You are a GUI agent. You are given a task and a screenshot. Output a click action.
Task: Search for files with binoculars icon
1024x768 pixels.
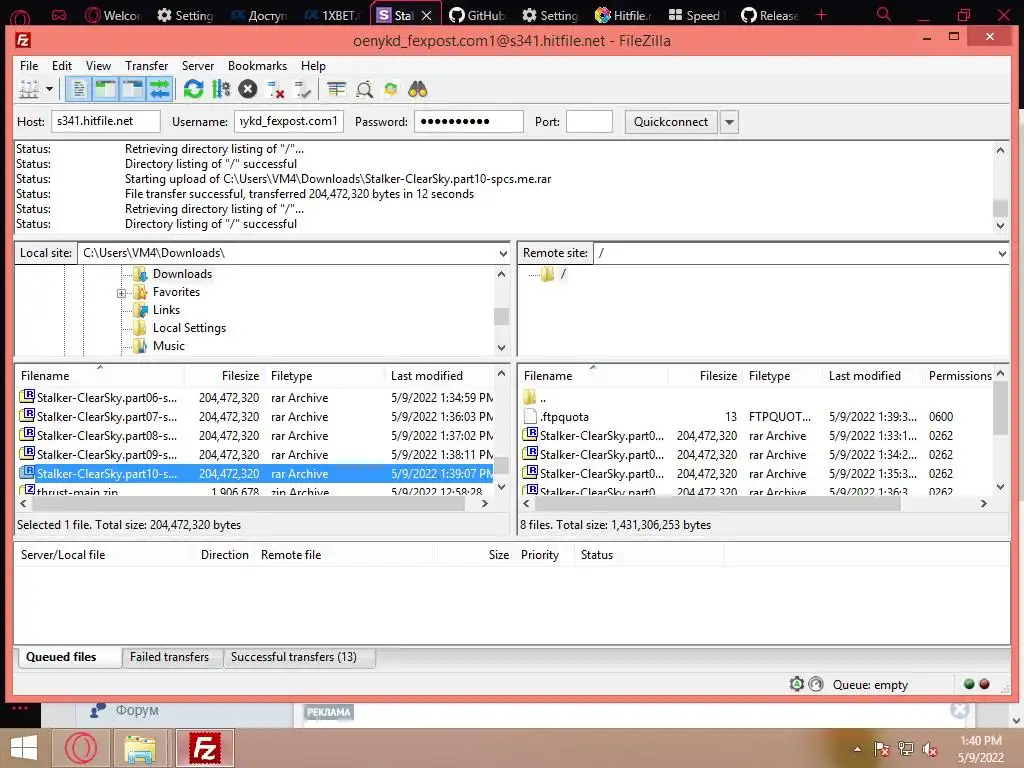418,89
